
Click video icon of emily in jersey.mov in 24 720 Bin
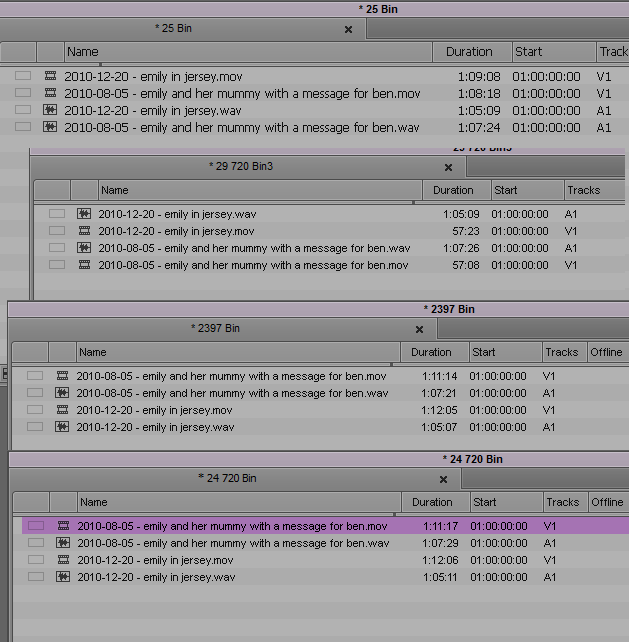[x=63, y=559]
